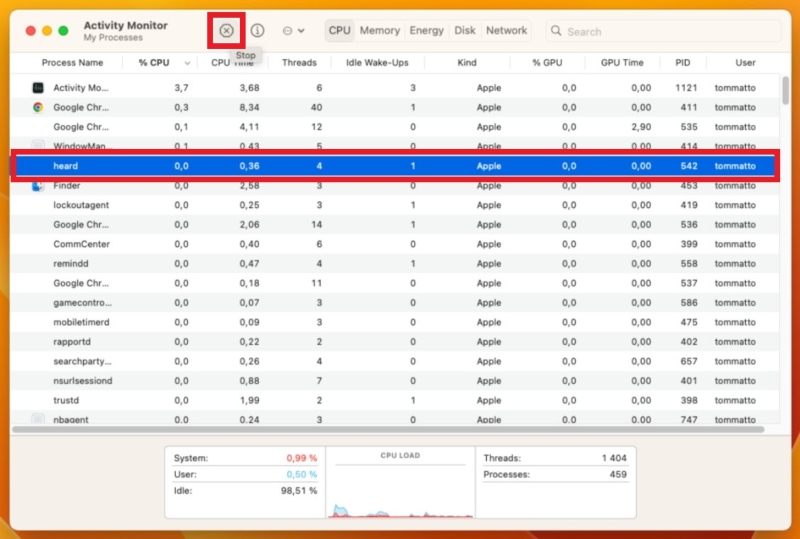Click the Idle percentage 98,51 %
This screenshot has height=539, width=800.
(x=298, y=491)
